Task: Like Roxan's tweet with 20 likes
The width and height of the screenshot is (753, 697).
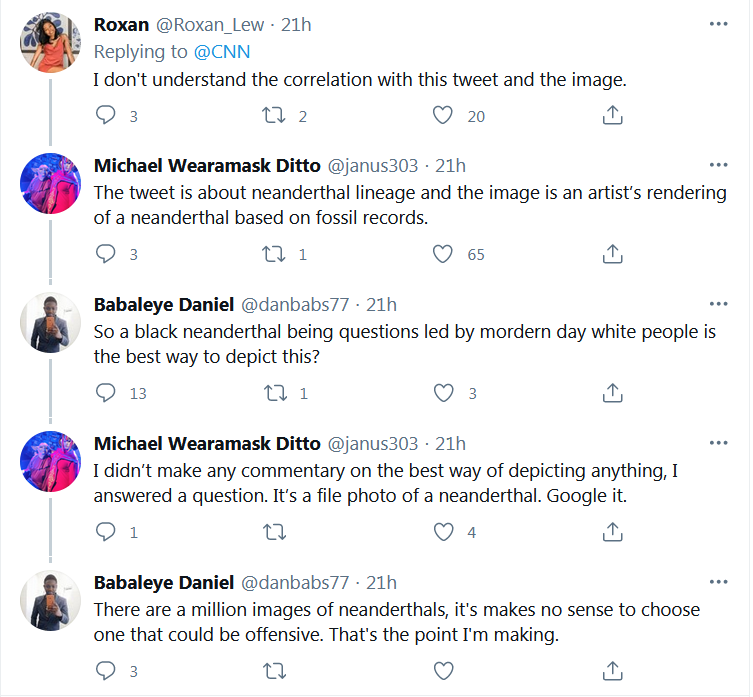Action: pyautogui.click(x=443, y=115)
